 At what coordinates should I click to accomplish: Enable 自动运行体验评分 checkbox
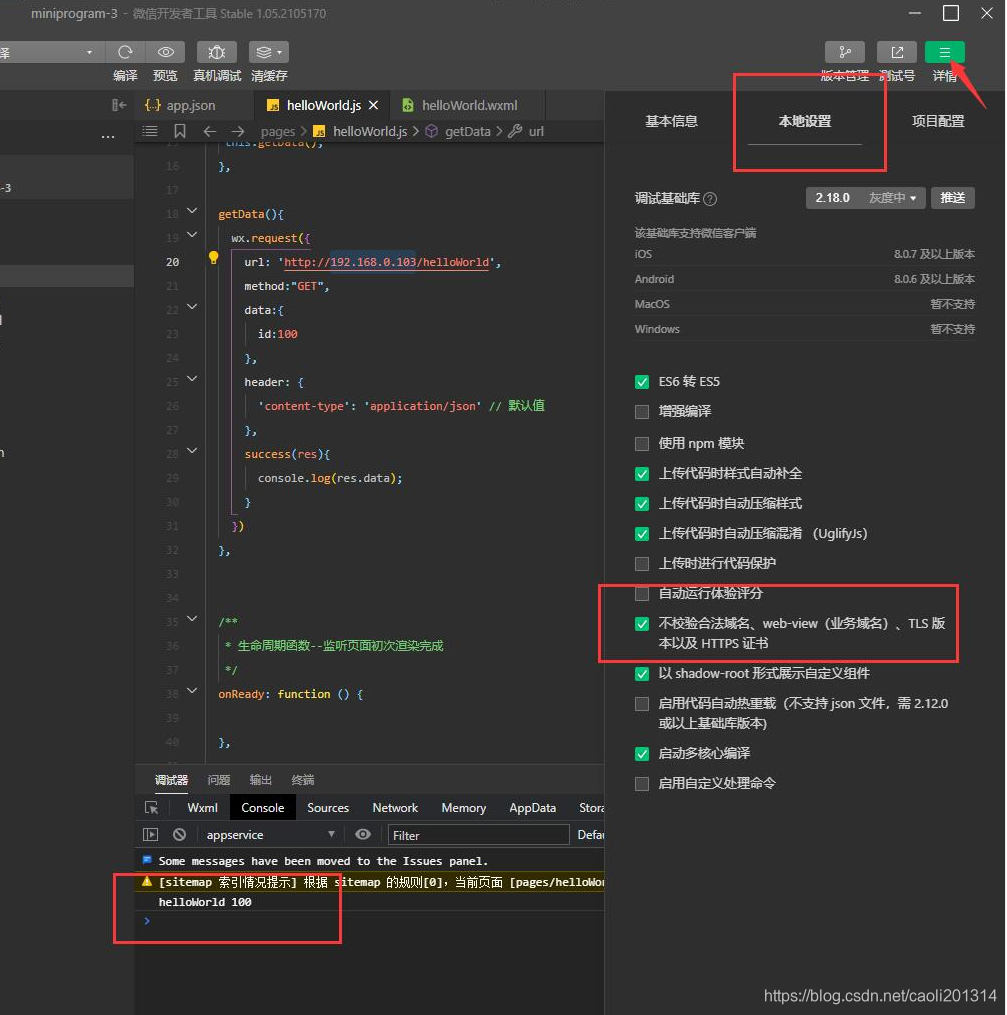tap(642, 594)
